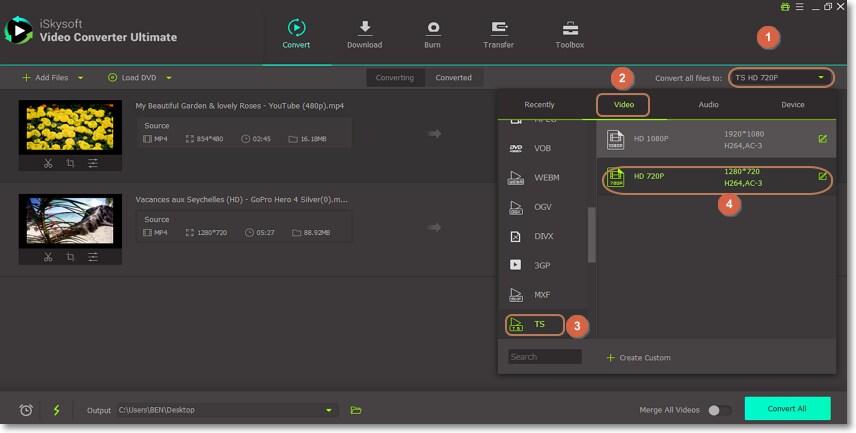Open effects settings for Seychelles video
Viewport: 856px width, 433px height.
click(x=93, y=257)
